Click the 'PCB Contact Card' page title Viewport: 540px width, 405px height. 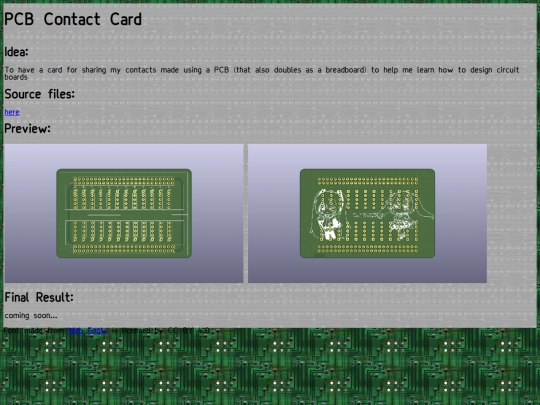click(73, 19)
